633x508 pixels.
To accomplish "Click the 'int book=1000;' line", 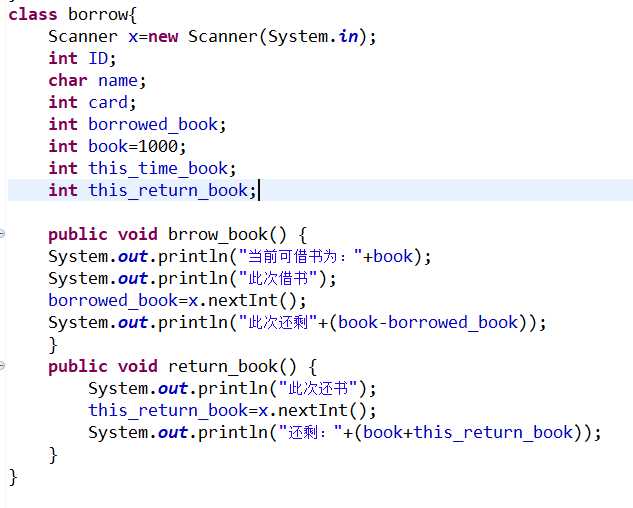I will pos(117,146).
